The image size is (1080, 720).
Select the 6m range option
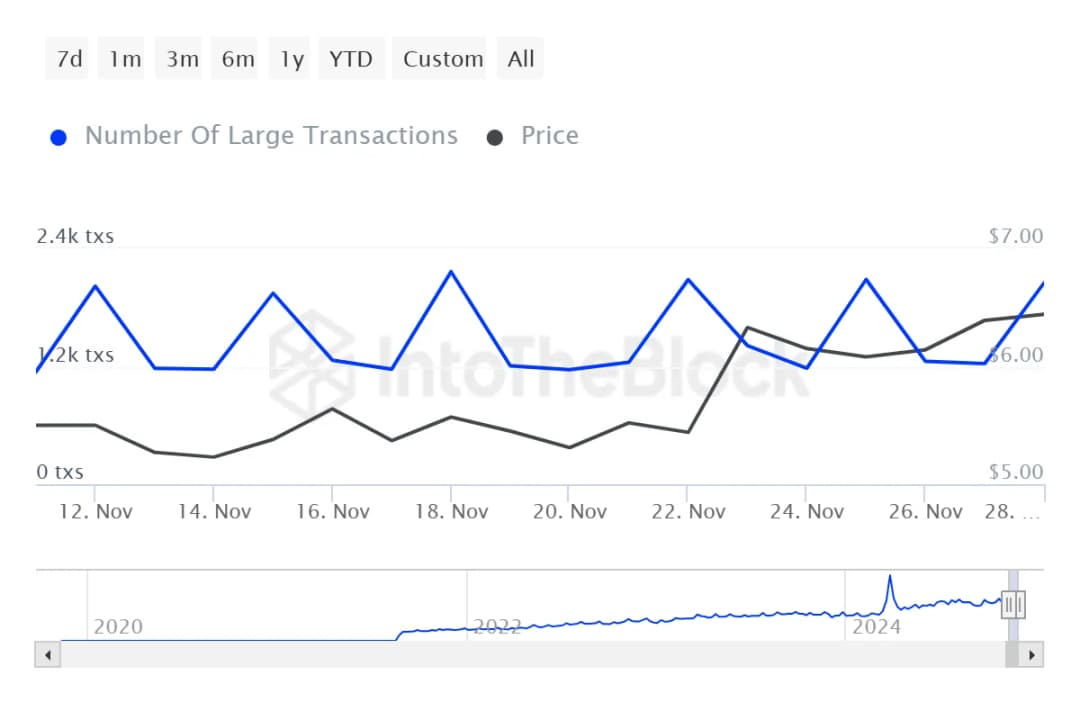[x=238, y=59]
